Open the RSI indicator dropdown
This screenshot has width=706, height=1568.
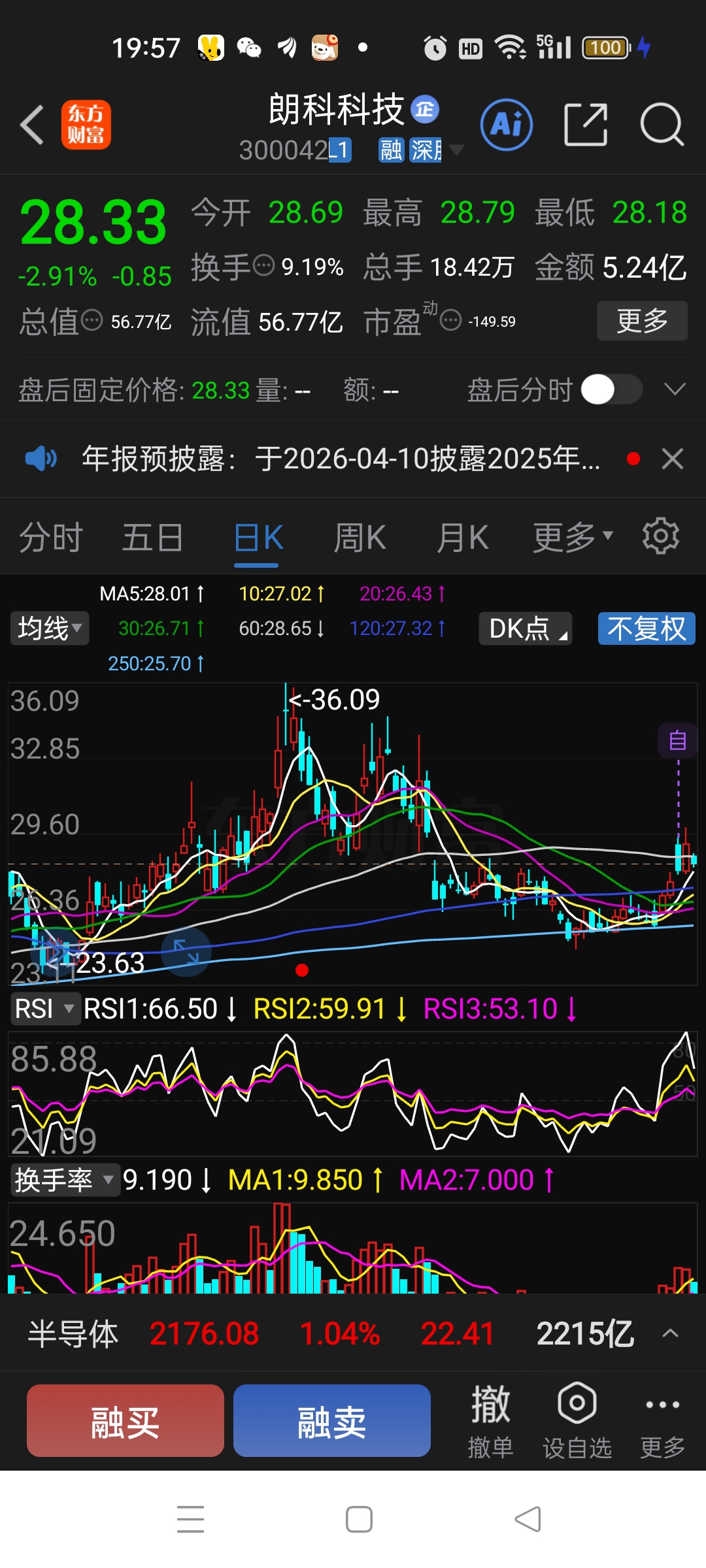click(x=45, y=1008)
